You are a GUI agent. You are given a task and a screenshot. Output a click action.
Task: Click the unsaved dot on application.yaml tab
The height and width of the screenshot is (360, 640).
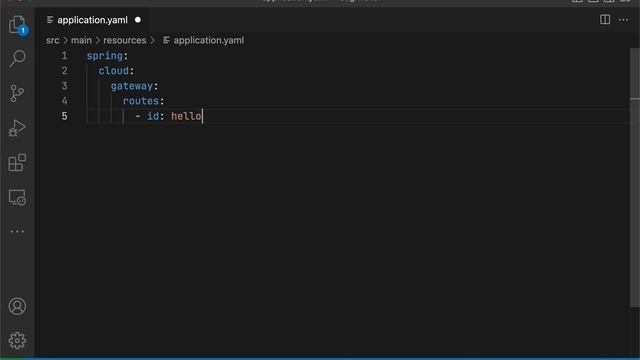click(x=138, y=20)
